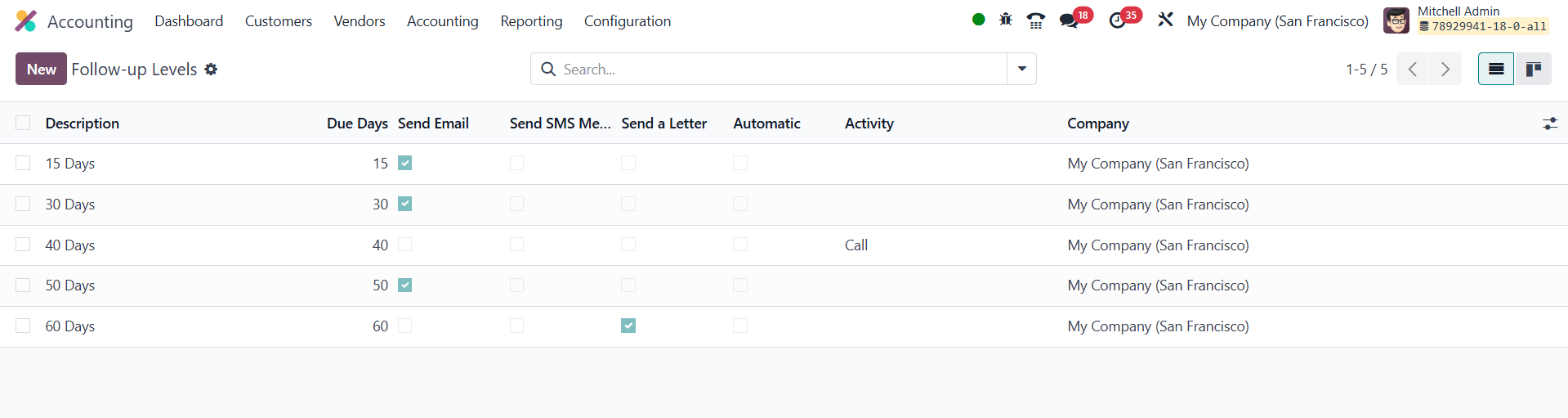The width and height of the screenshot is (1568, 418).
Task: Open the Follow-up Levels gear actions menu
Action: (211, 70)
